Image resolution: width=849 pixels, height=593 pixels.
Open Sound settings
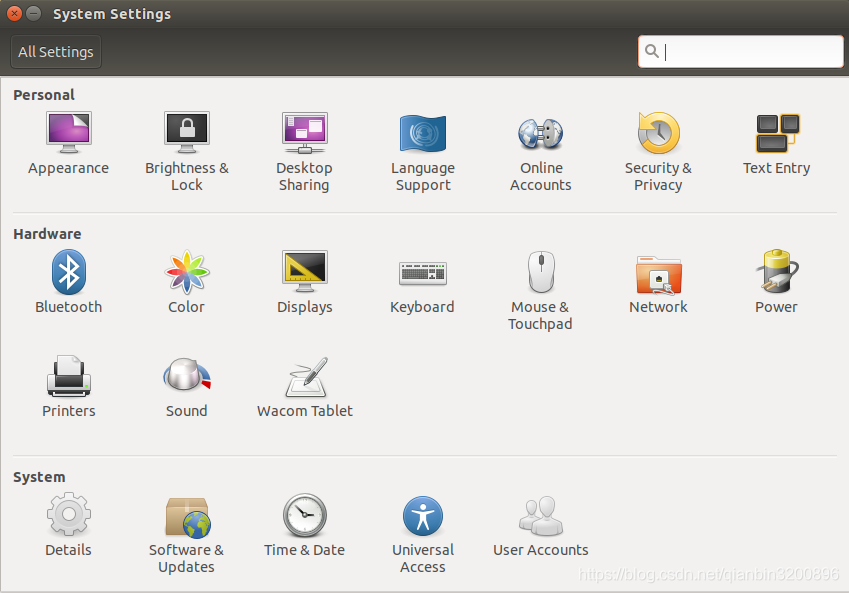(186, 386)
